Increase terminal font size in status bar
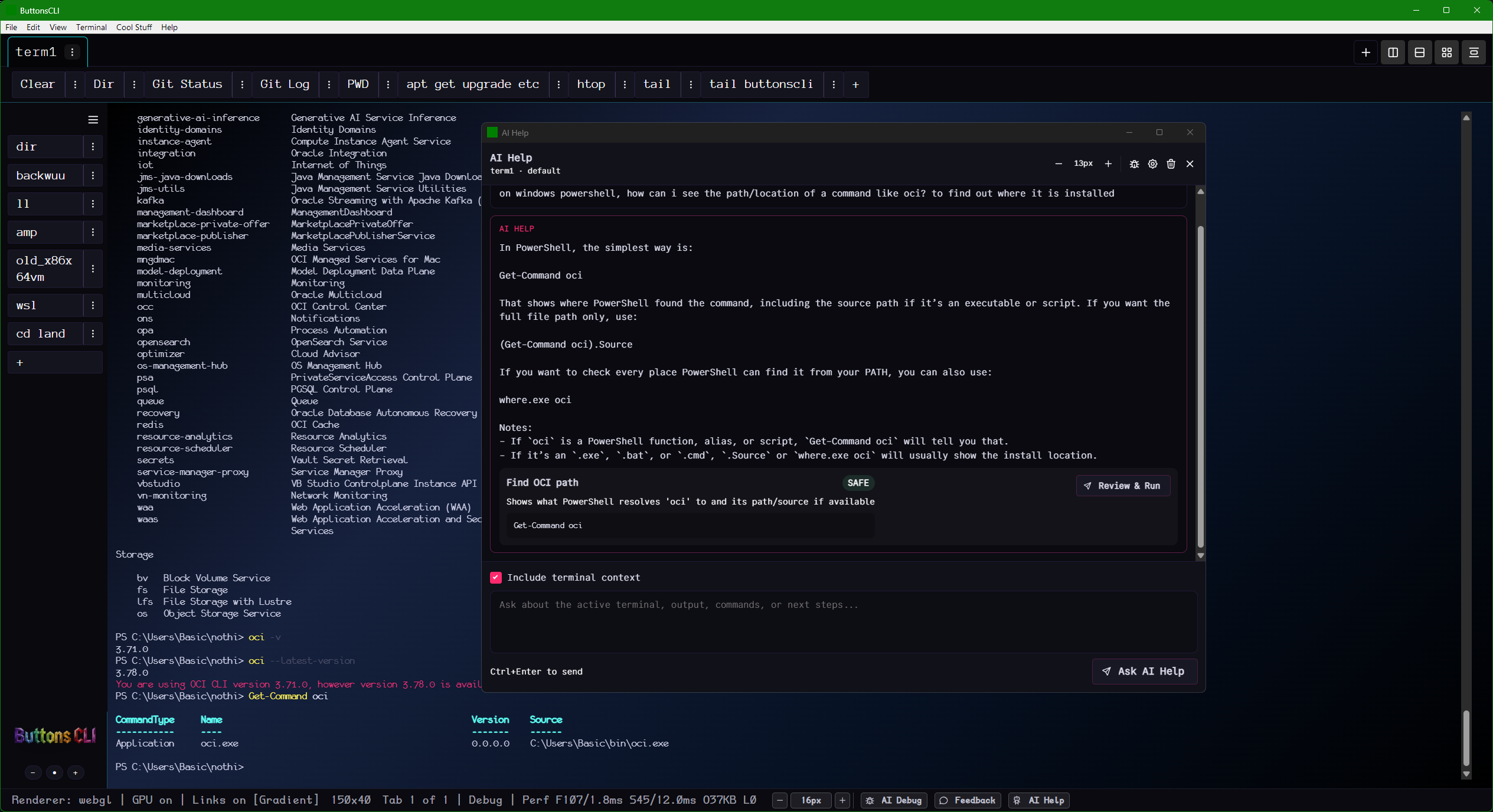 coord(842,800)
